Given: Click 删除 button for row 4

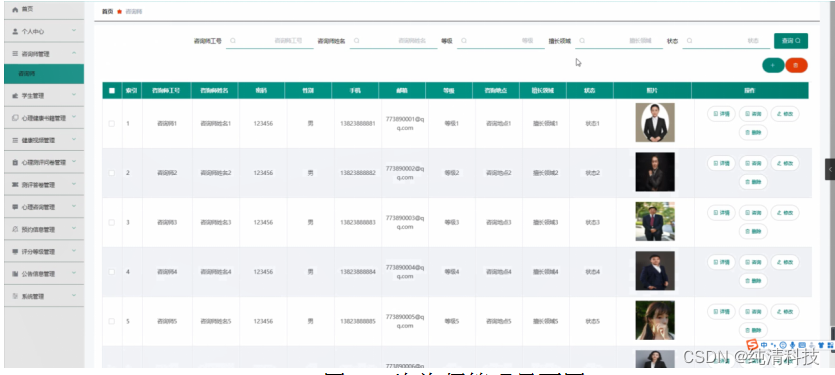Looking at the screenshot, I should pyautogui.click(x=753, y=281).
